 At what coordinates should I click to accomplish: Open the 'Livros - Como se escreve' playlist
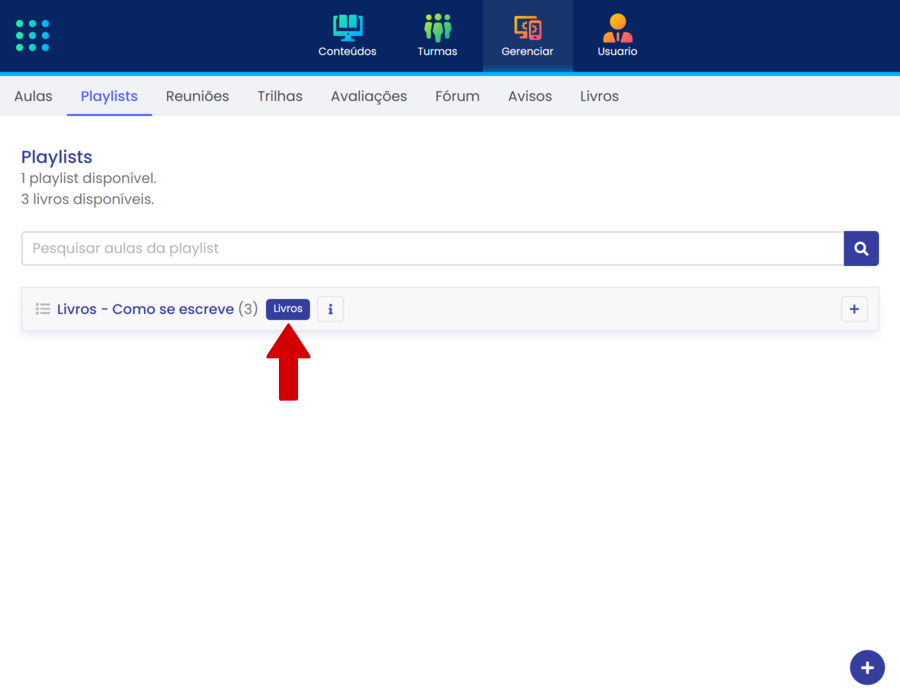coord(145,309)
